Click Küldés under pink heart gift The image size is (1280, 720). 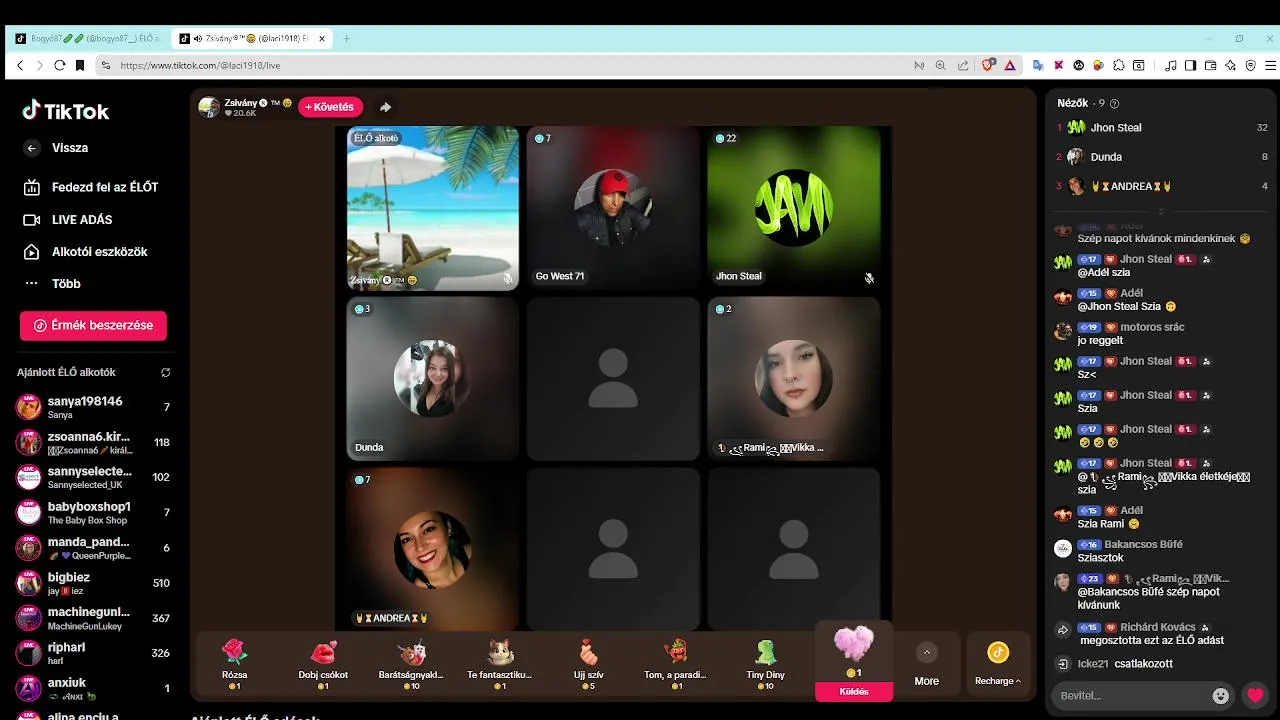854,692
